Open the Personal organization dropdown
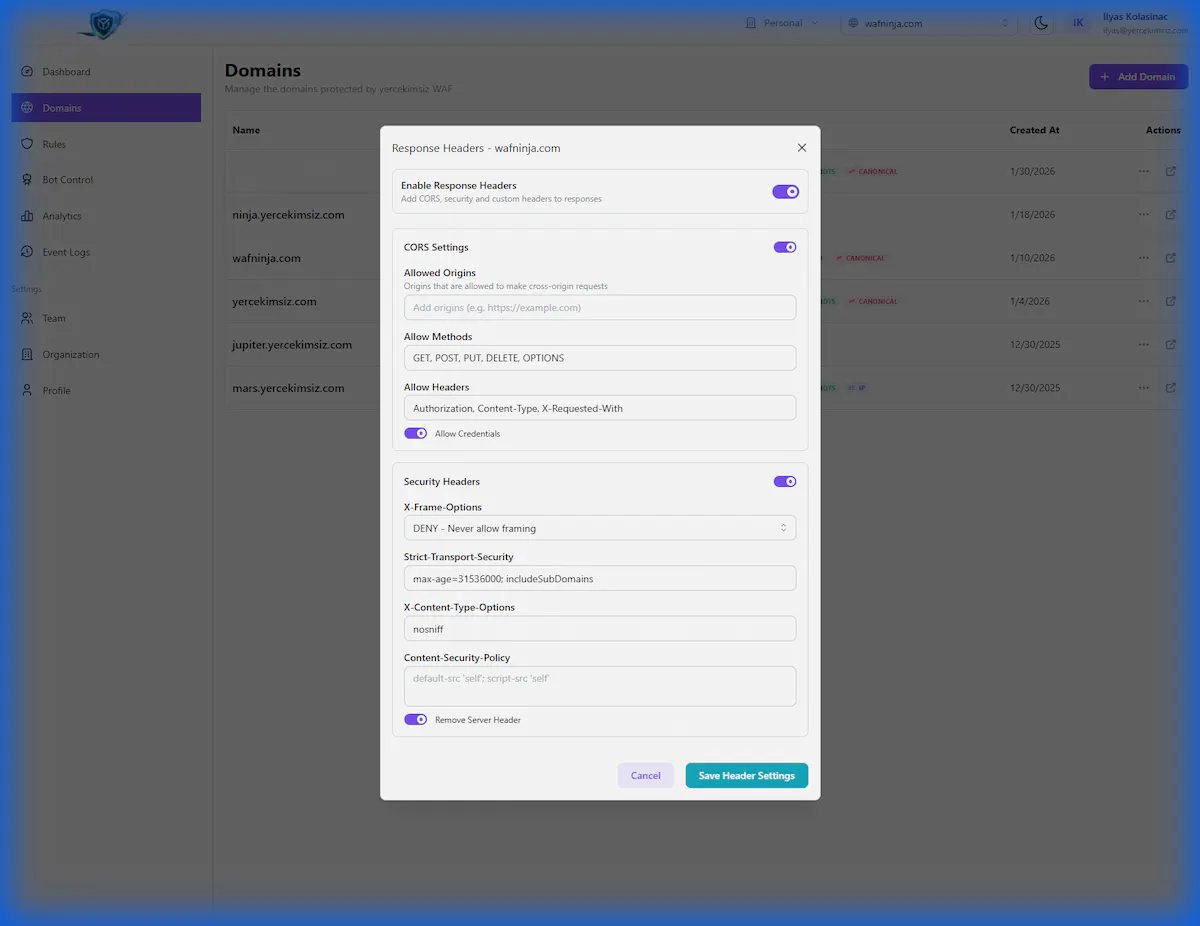The height and width of the screenshot is (926, 1200). pyautogui.click(x=782, y=23)
